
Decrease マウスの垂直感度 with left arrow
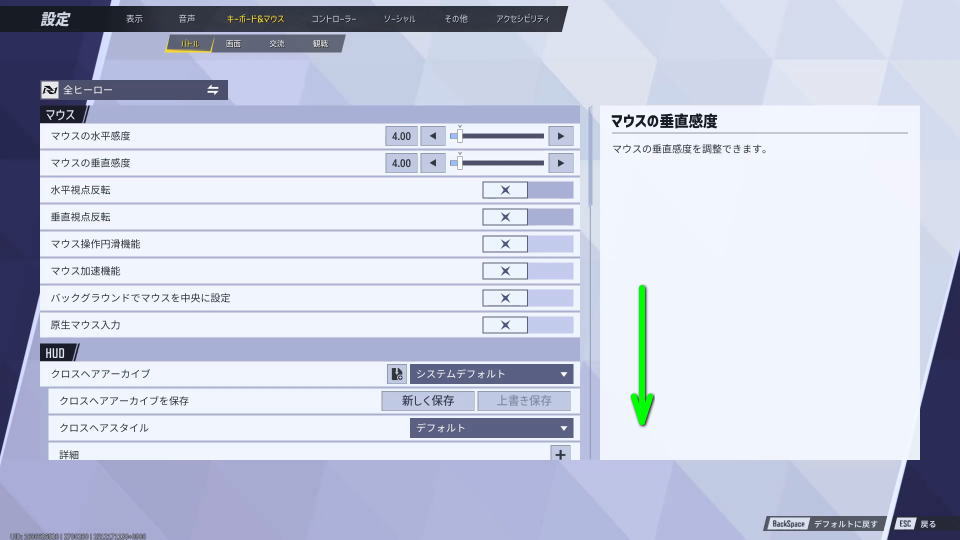click(x=432, y=163)
